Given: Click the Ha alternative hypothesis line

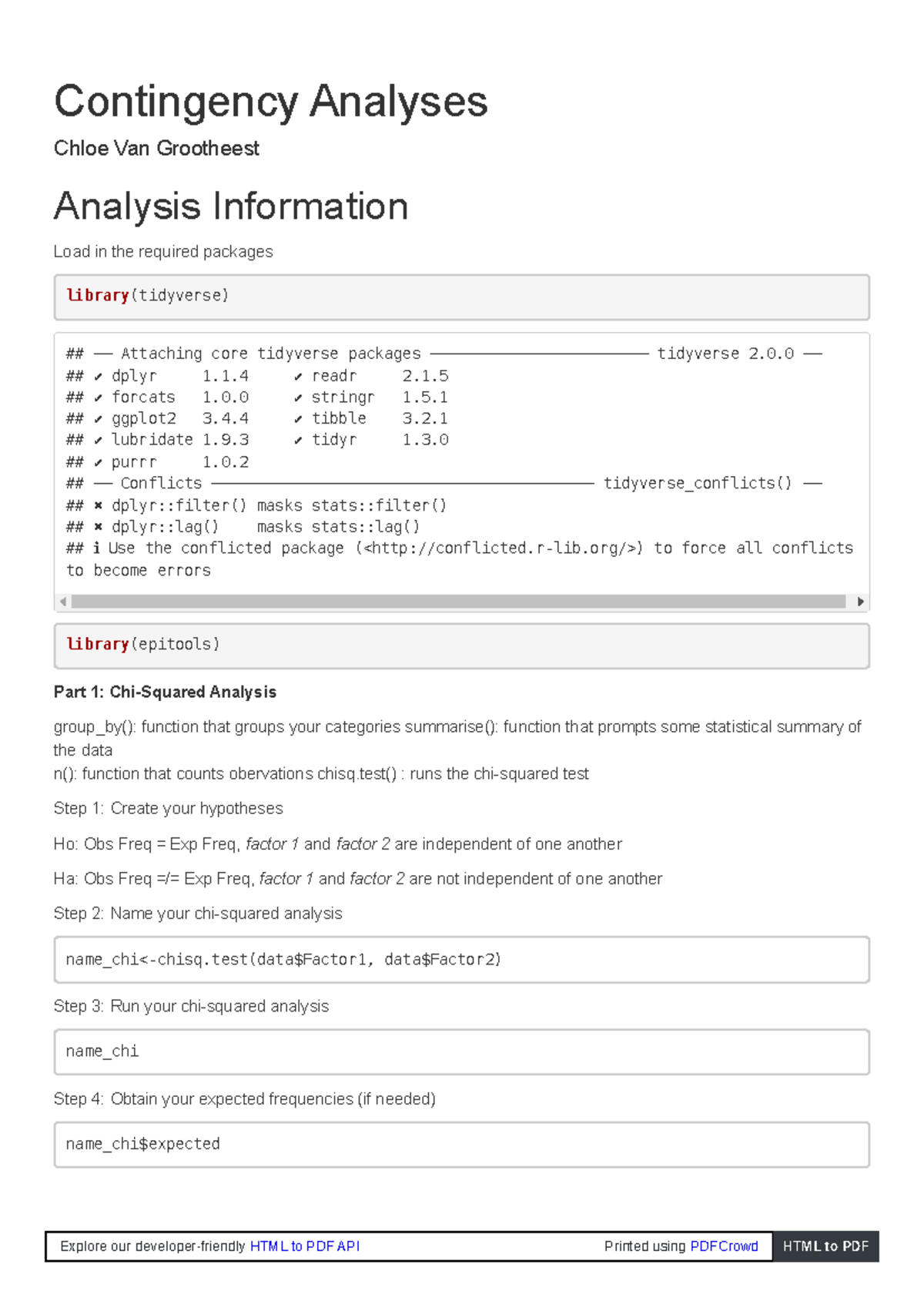Looking at the screenshot, I should click(358, 879).
